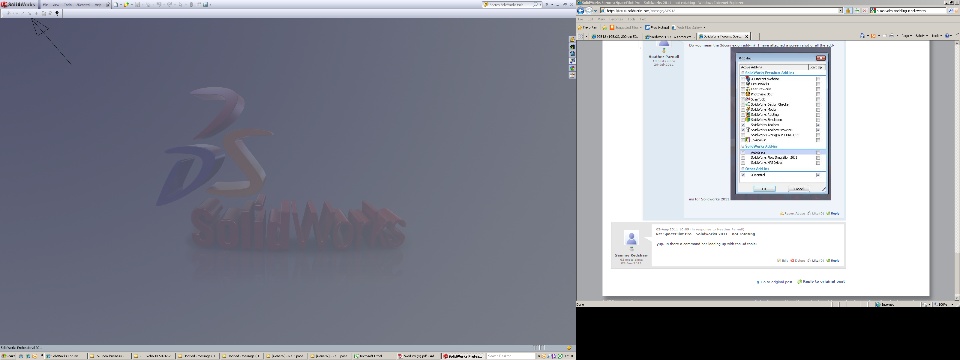Open the Page dropdown in IE command bar

coord(906,36)
